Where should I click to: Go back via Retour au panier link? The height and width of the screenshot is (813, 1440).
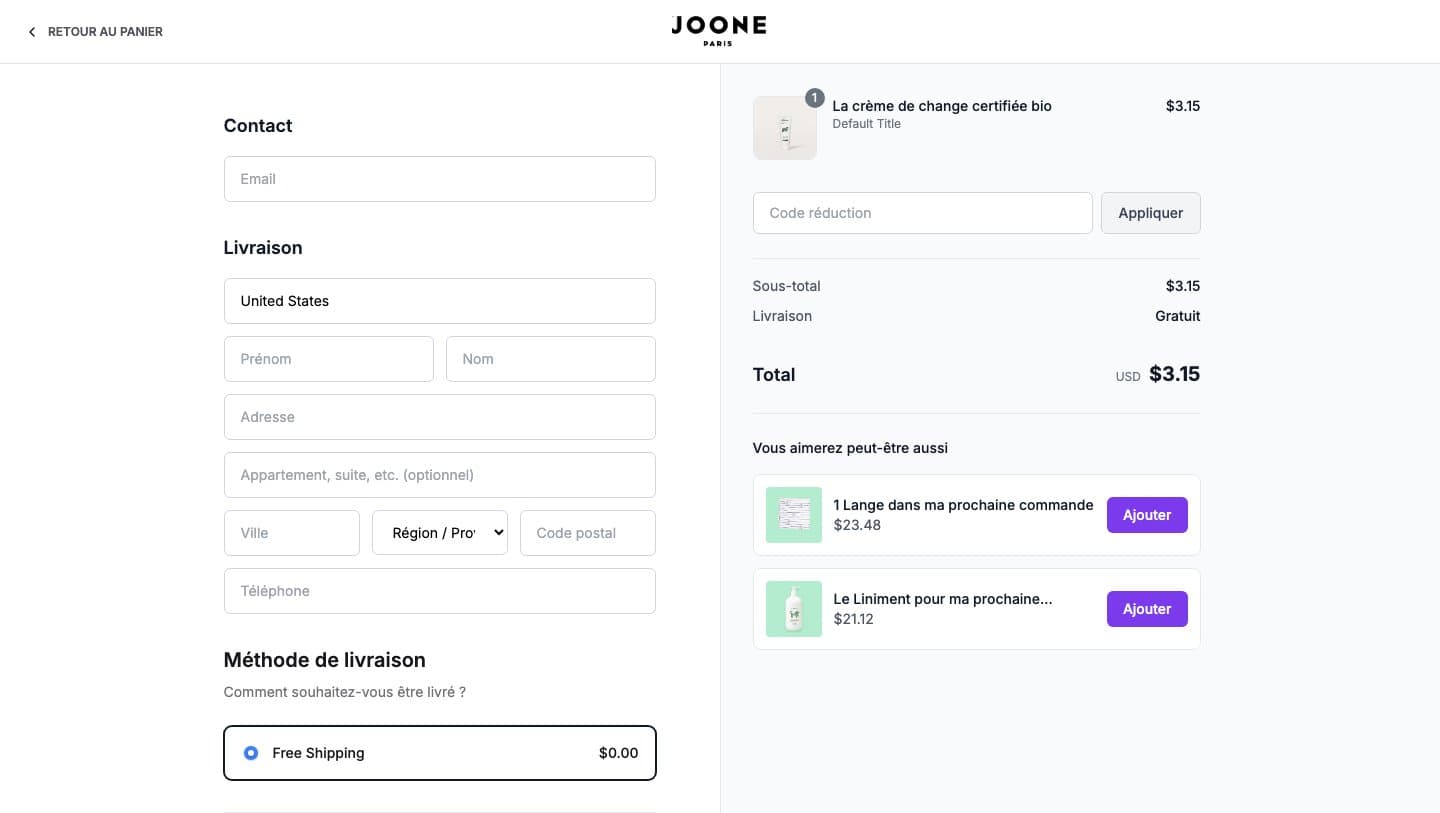(95, 32)
